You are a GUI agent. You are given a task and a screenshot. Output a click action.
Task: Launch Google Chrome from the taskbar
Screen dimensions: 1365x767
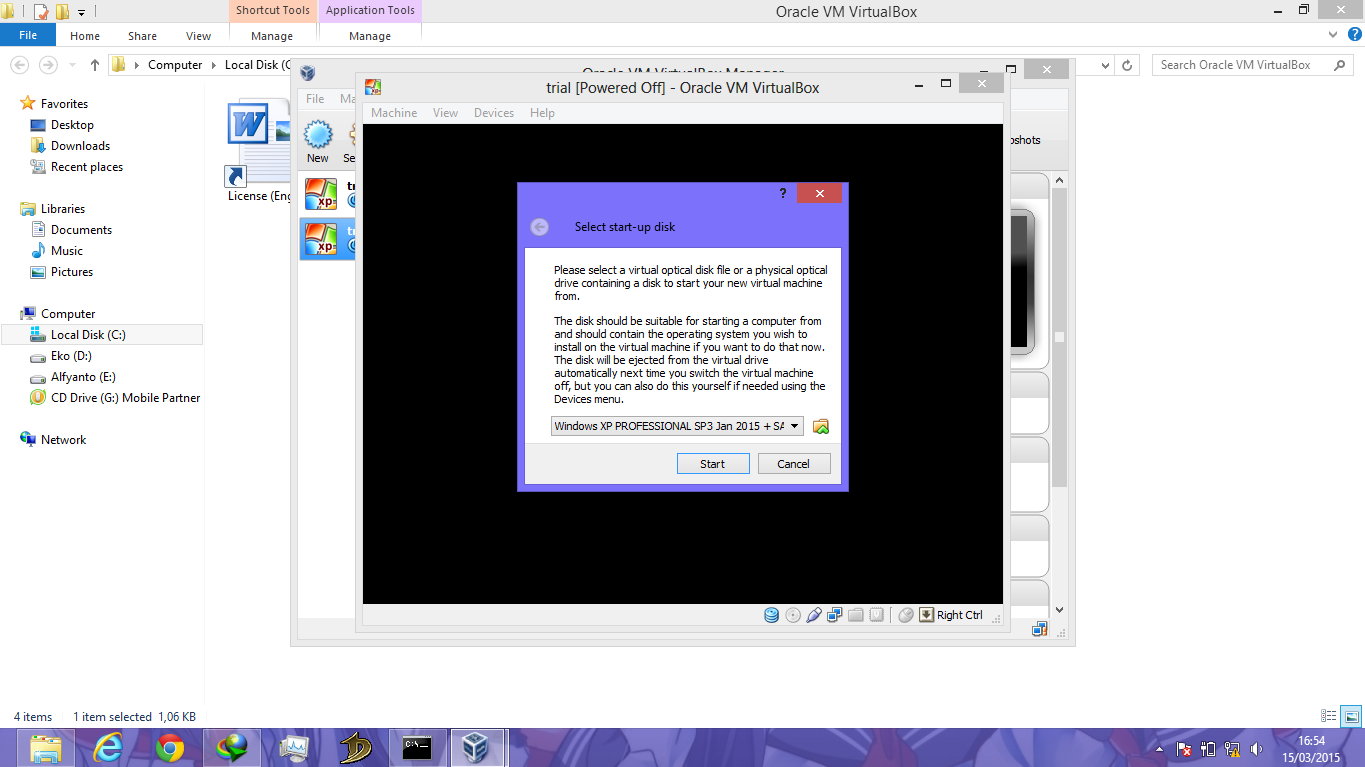[169, 748]
